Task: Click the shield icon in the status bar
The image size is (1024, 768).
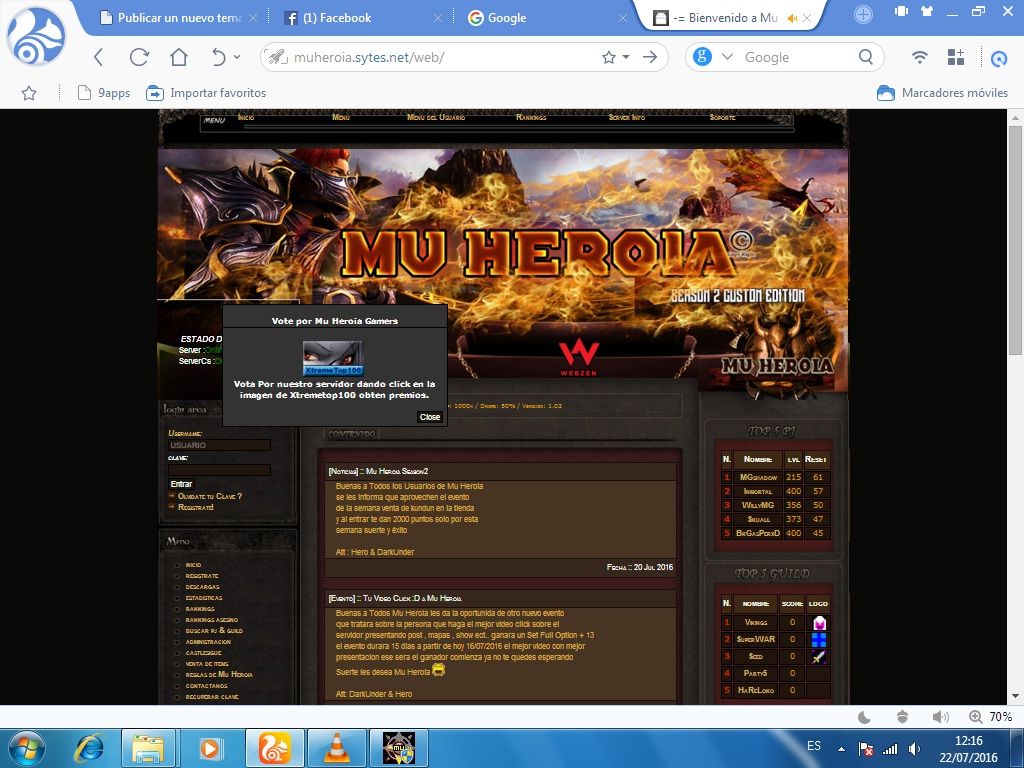Action: click(x=903, y=717)
